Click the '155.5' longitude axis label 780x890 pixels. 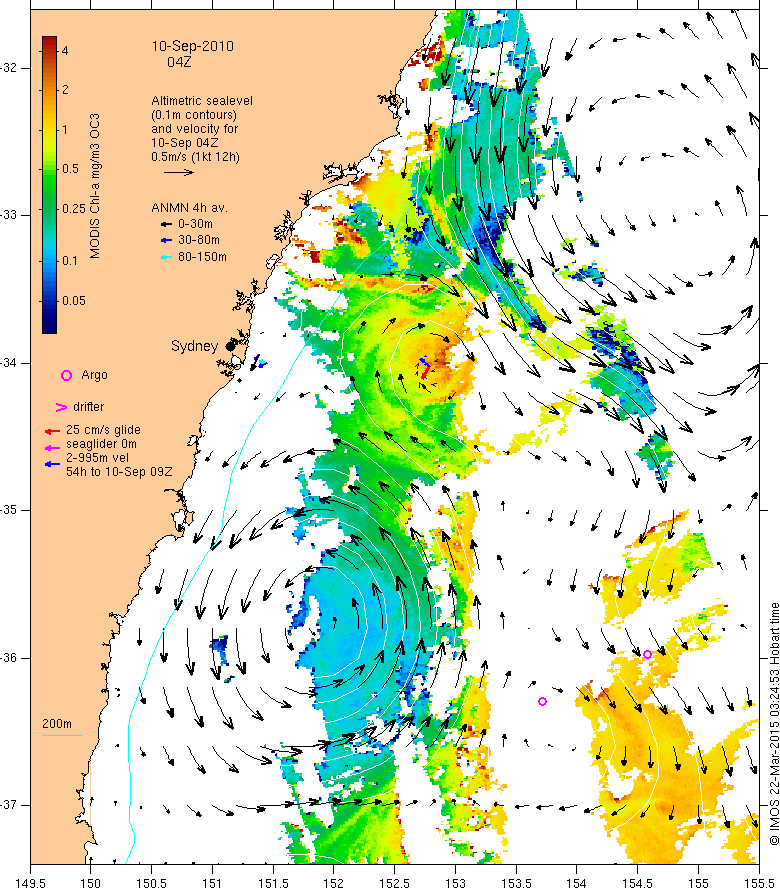(759, 883)
